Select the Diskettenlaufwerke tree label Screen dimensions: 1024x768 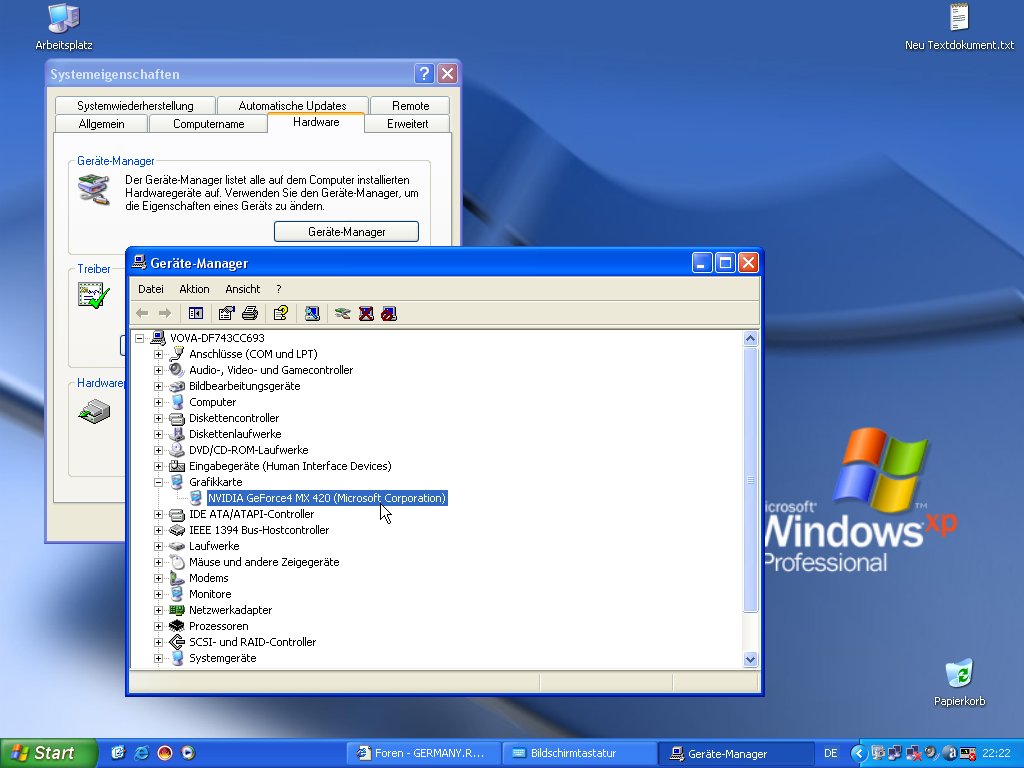click(235, 434)
